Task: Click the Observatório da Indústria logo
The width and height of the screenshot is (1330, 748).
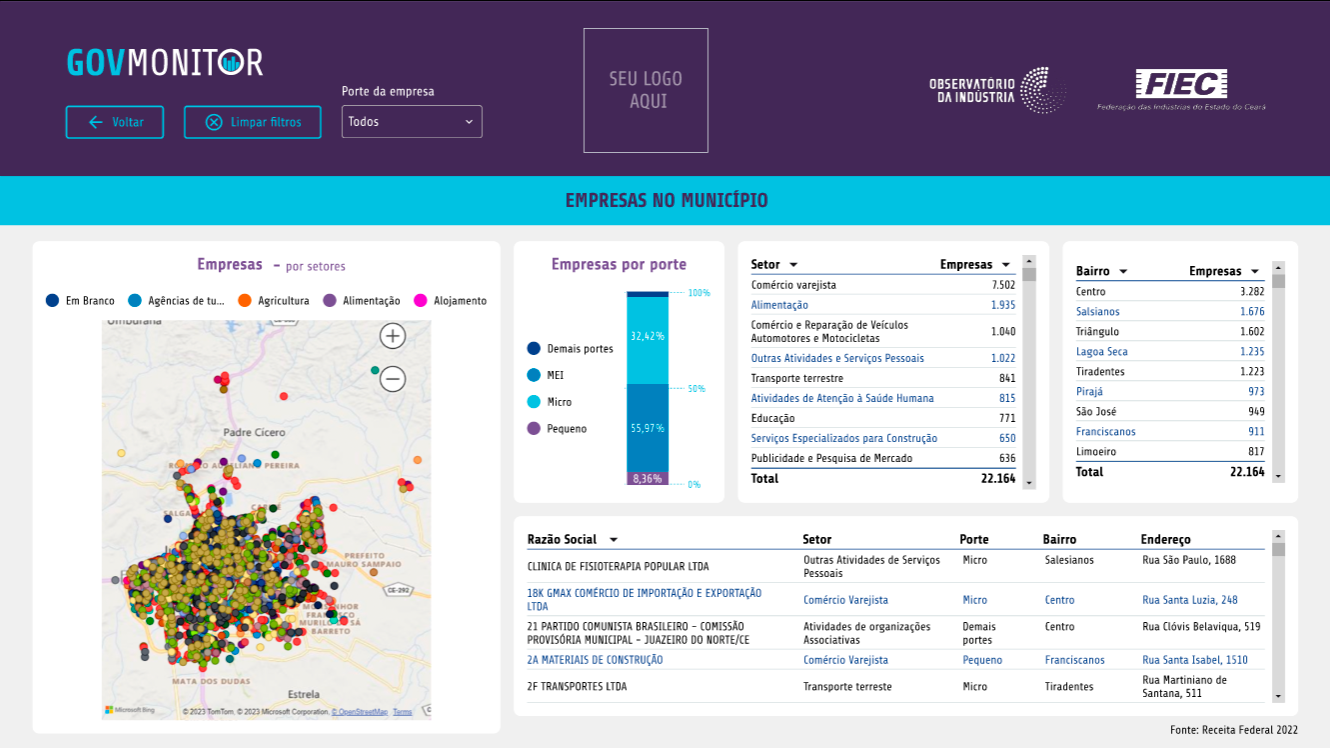Action: (996, 91)
